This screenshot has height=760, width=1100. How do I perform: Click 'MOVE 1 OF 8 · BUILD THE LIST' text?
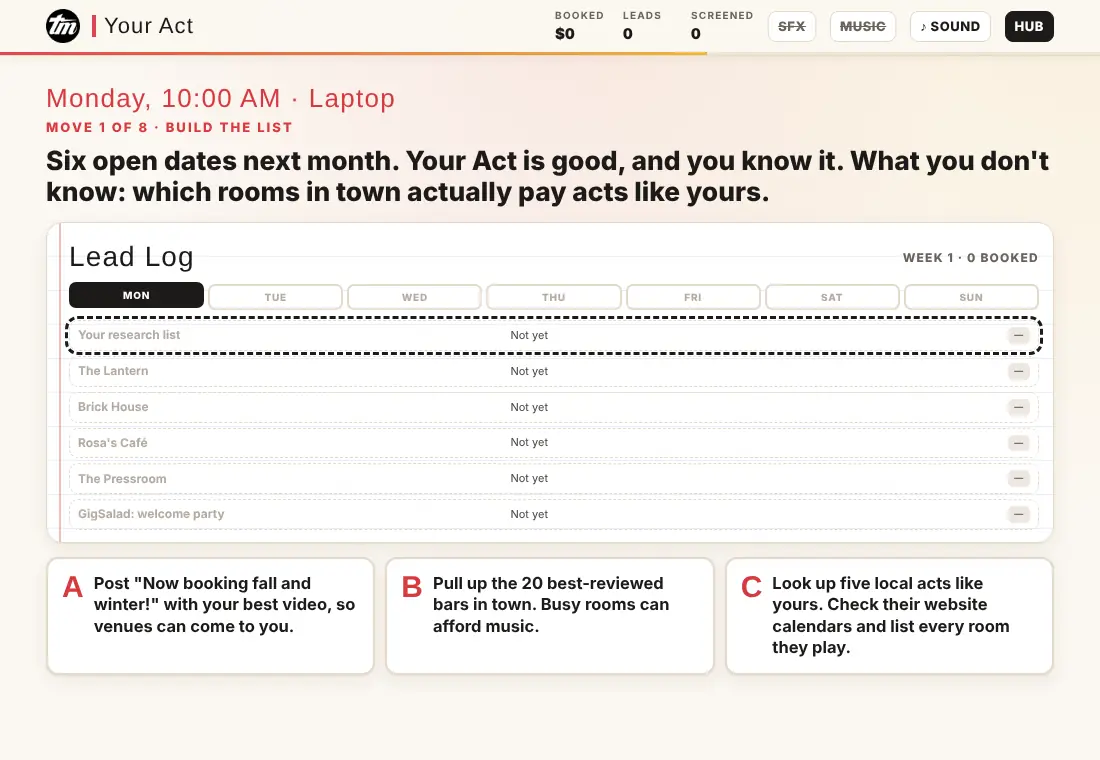[169, 127]
